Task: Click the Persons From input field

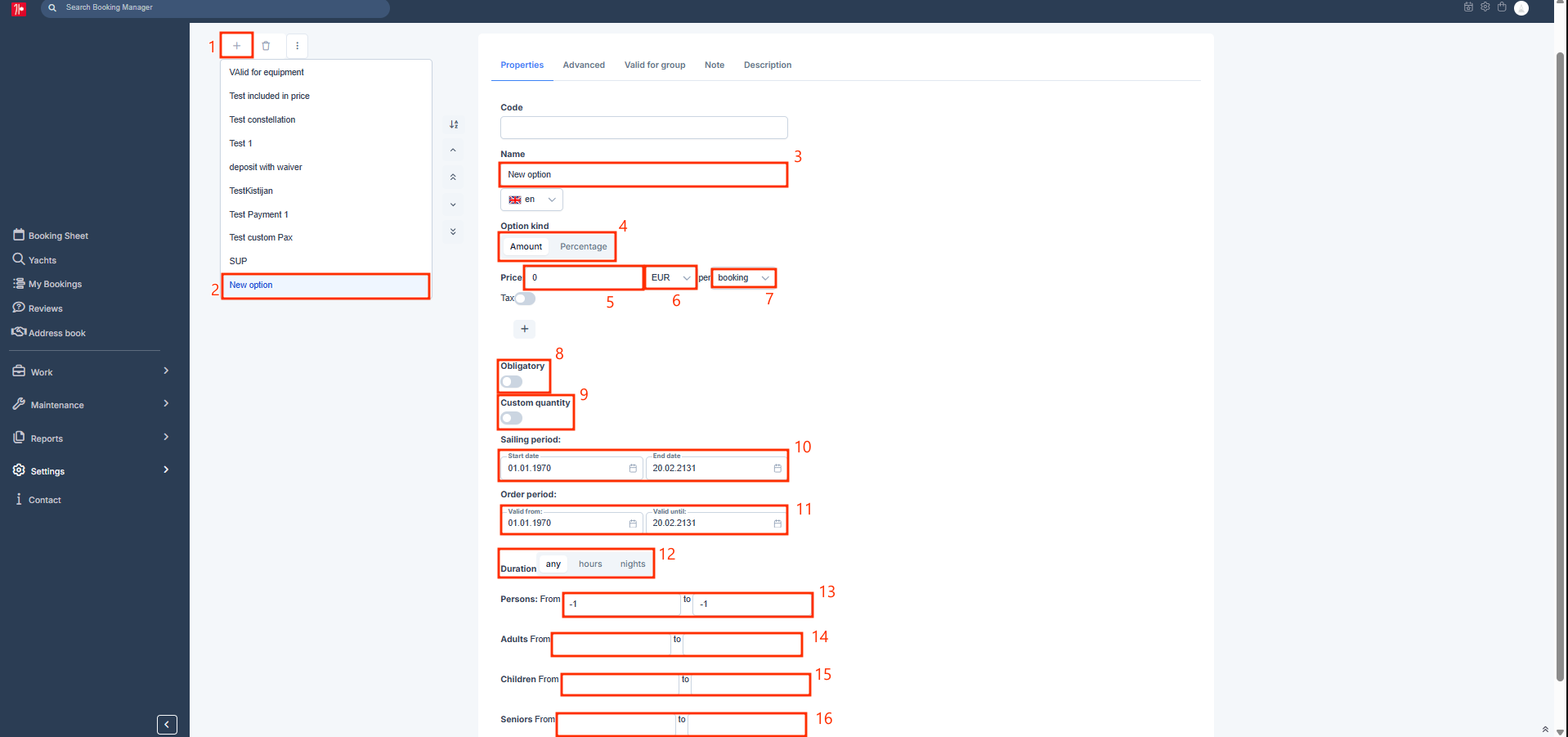Action: [x=622, y=604]
